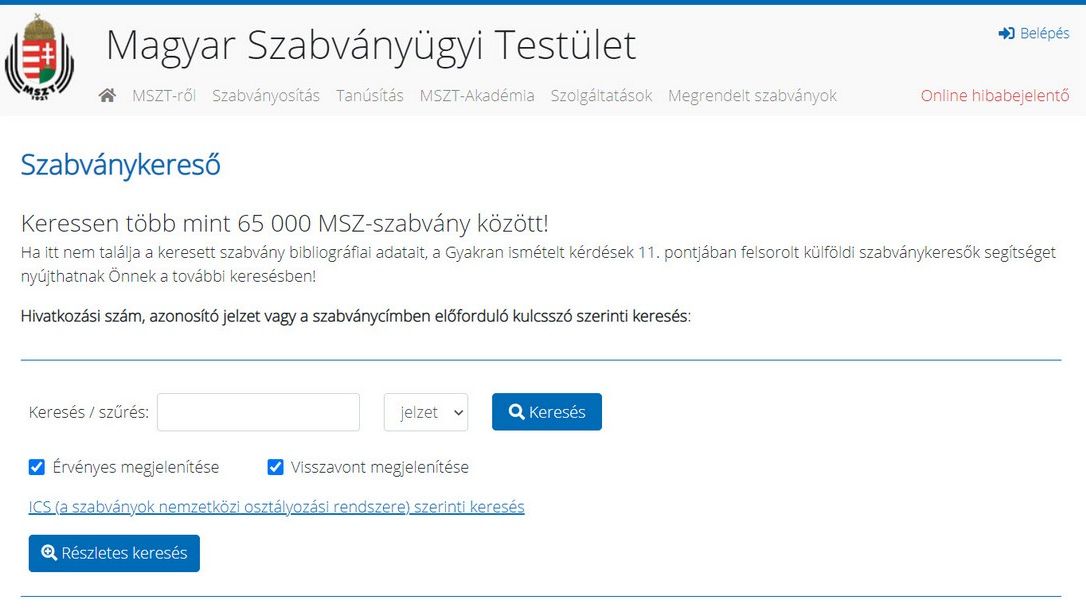Click the 'Hivatkozási szám, azonosító jelzet' text line
This screenshot has width=1086, height=611.
click(356, 317)
